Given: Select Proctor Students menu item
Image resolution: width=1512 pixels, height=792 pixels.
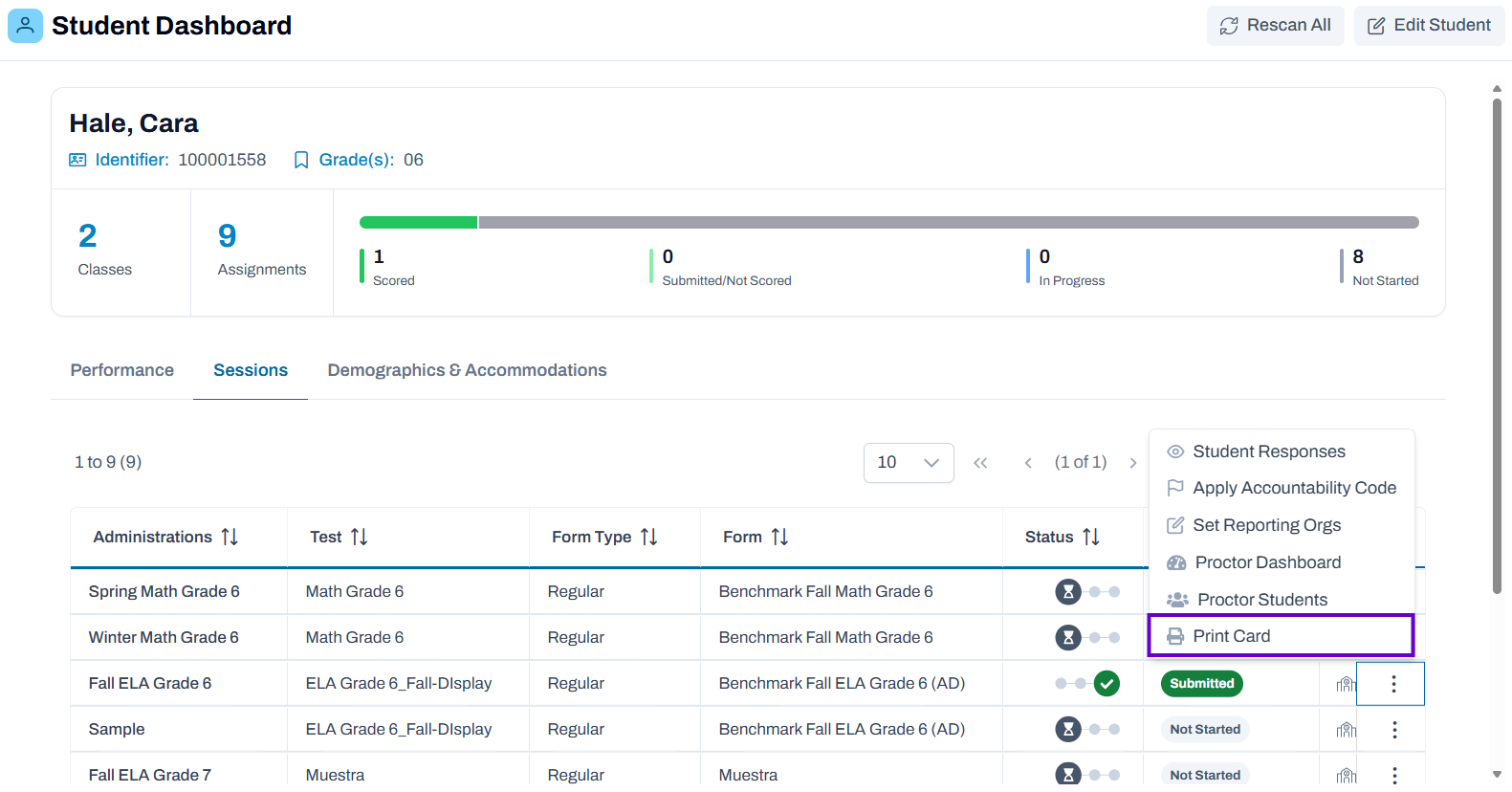Looking at the screenshot, I should (1282, 600).
